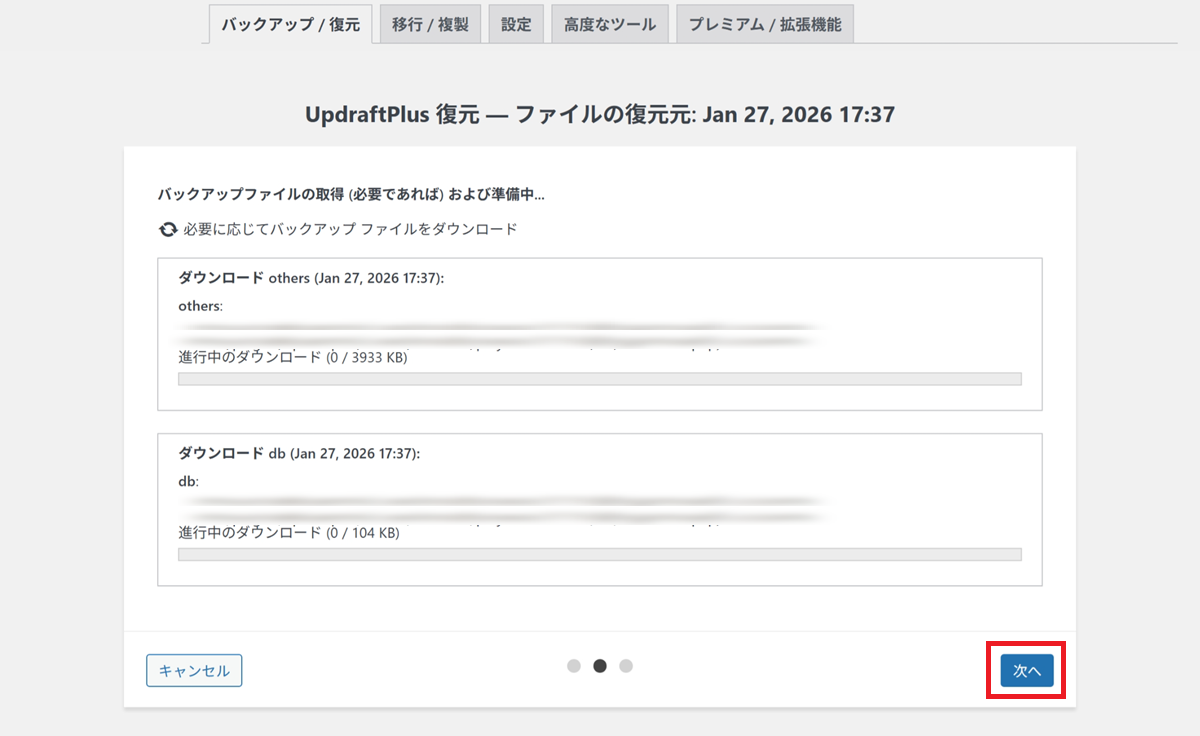Click the ダウンロード others section header
1200x736 pixels.
click(x=310, y=278)
